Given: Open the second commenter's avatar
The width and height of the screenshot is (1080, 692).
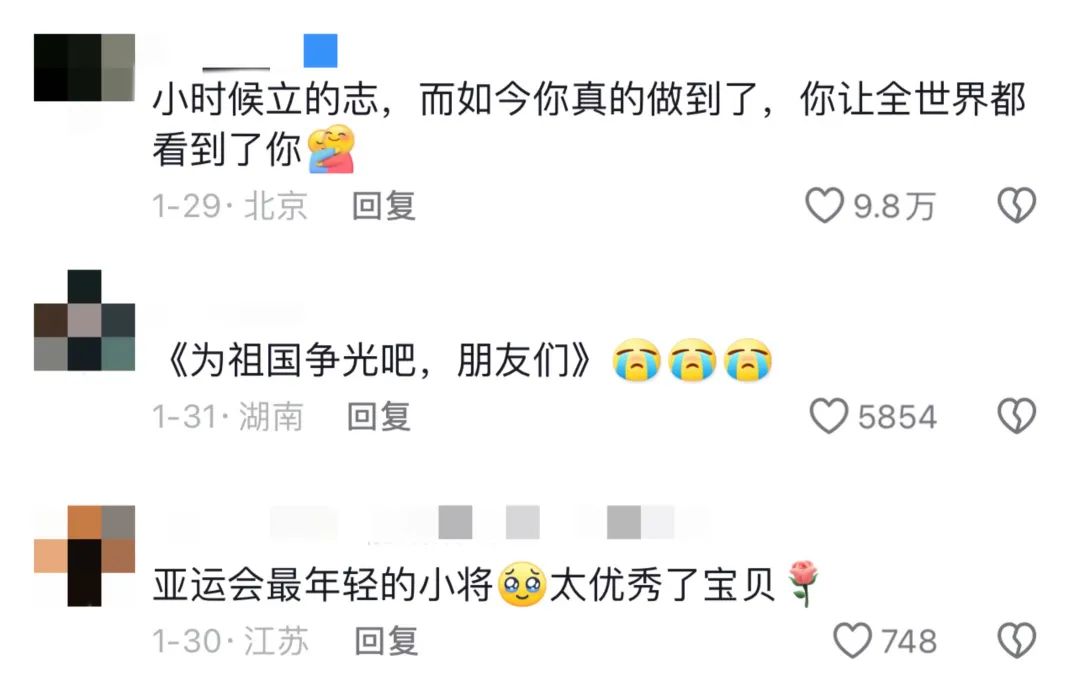Looking at the screenshot, I should coord(84,320).
